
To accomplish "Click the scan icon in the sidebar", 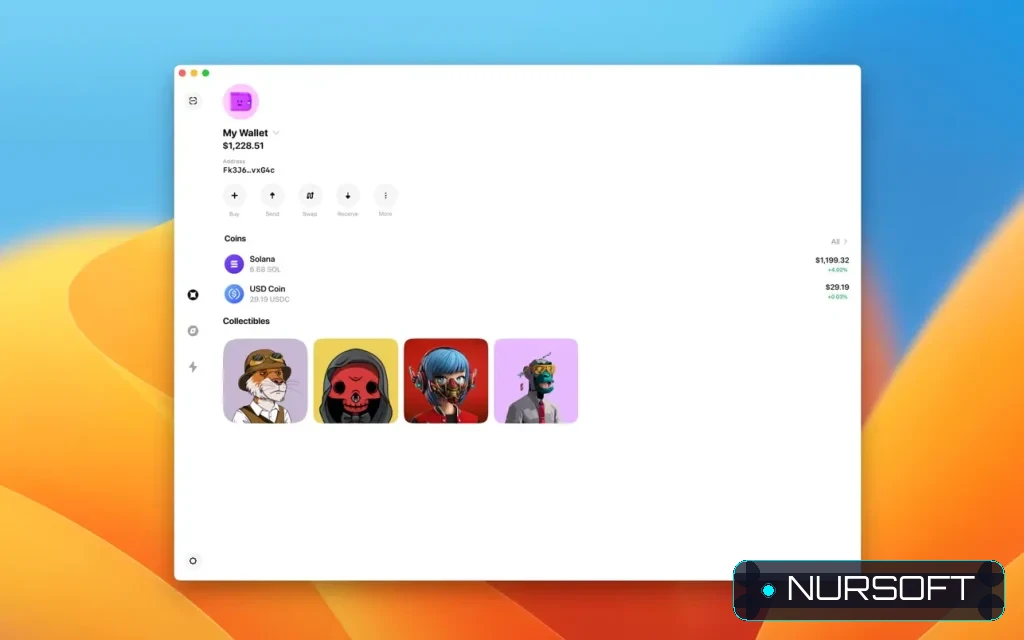I will (193, 101).
